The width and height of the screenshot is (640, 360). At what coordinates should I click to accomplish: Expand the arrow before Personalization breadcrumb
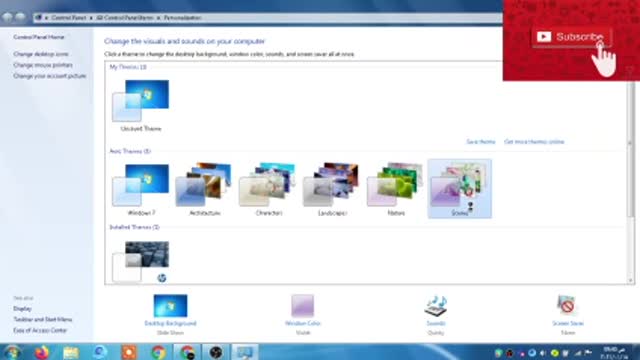click(x=159, y=18)
